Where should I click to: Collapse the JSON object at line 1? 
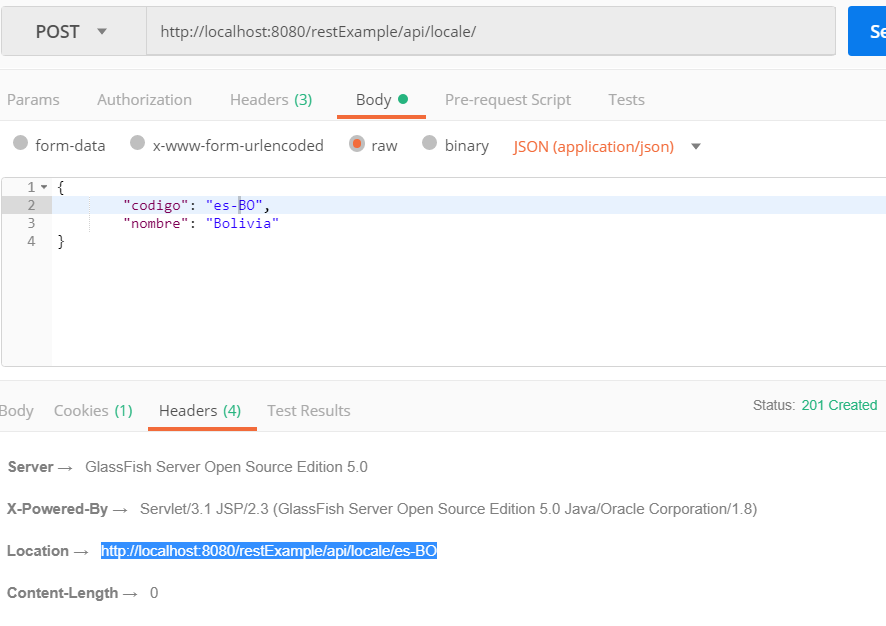(44, 187)
